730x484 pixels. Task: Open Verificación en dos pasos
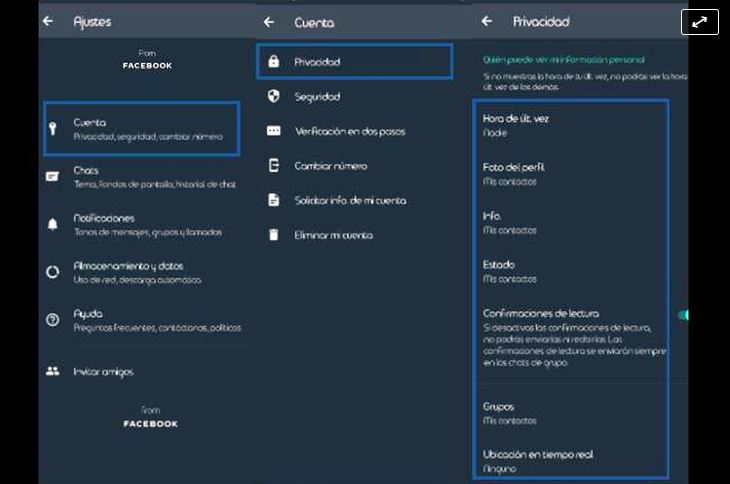point(349,131)
